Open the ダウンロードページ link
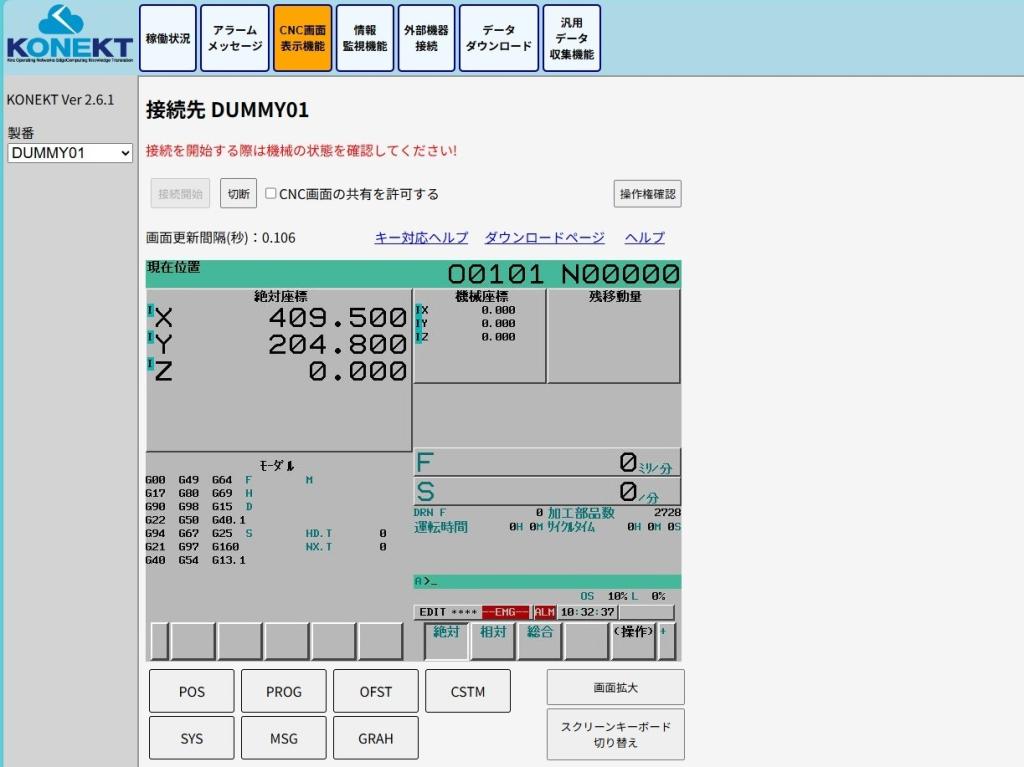This screenshot has width=1024, height=767. click(544, 238)
